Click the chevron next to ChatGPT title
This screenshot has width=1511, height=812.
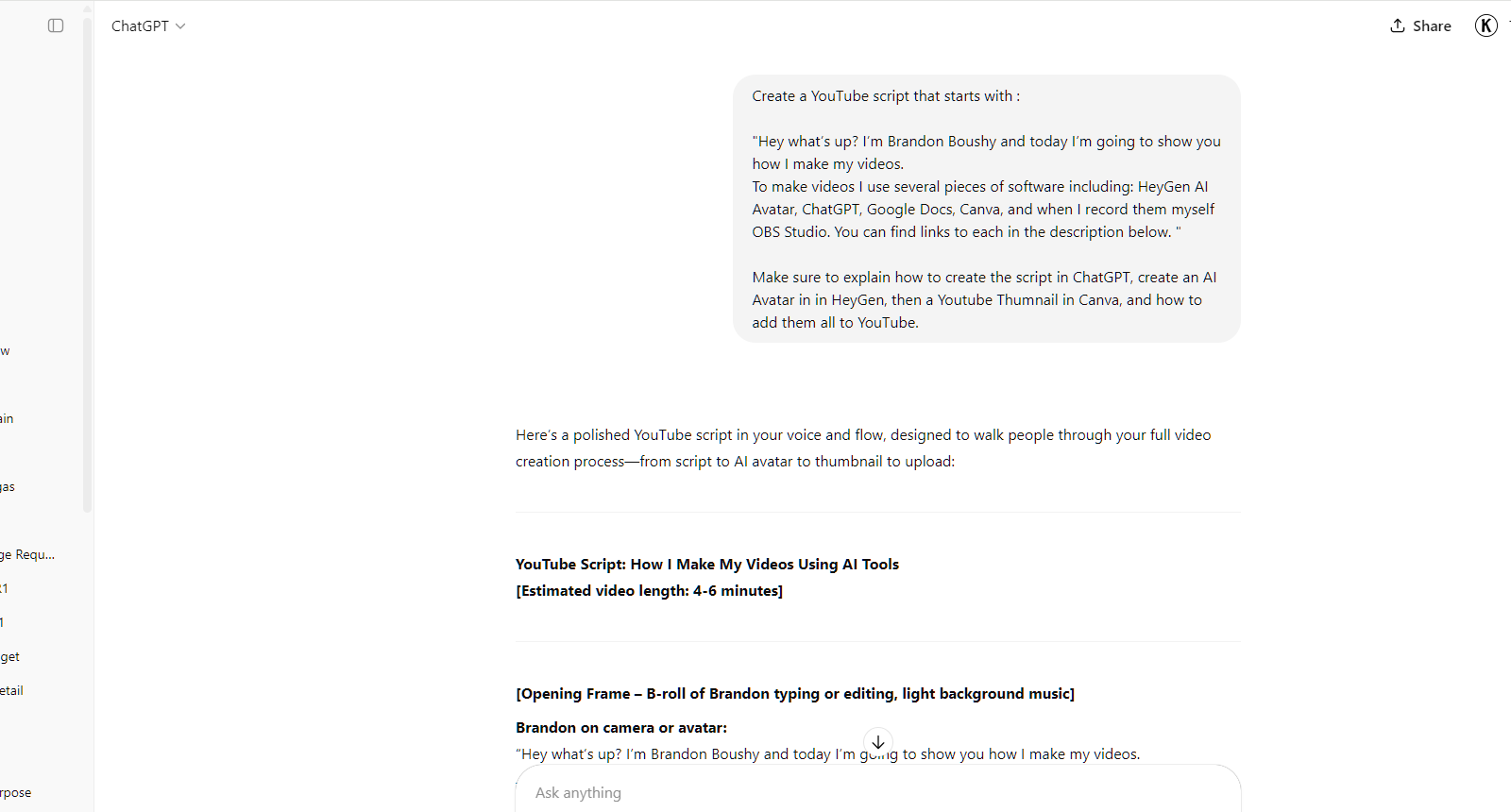pos(180,26)
